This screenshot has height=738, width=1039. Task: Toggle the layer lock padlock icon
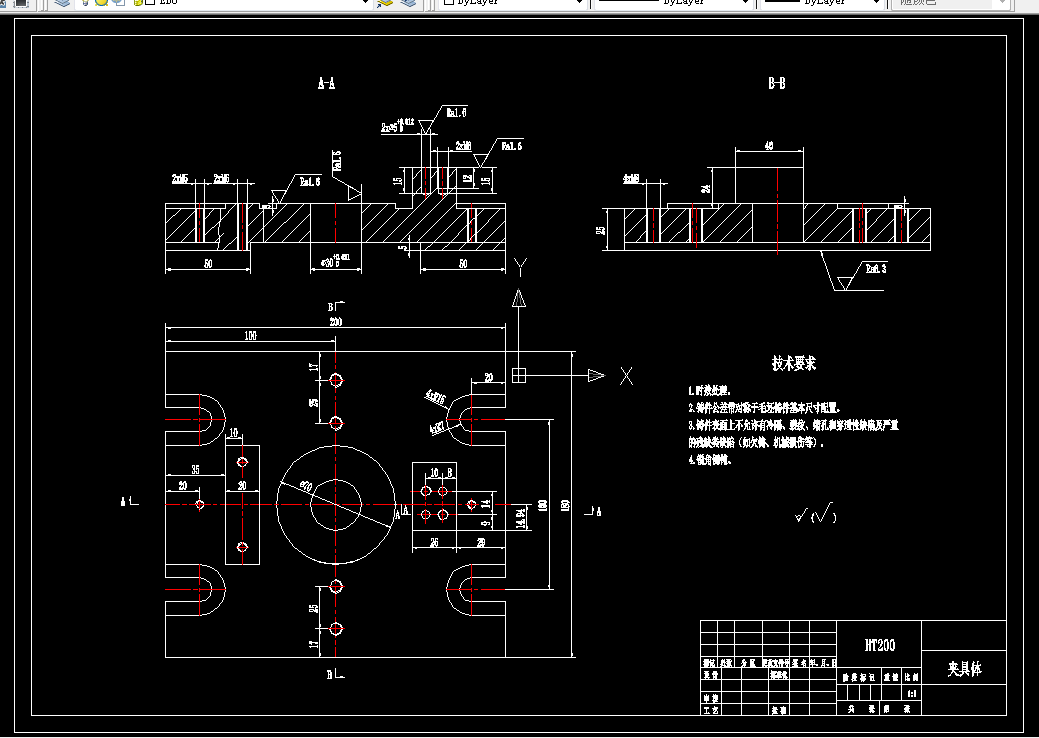tap(138, 2)
